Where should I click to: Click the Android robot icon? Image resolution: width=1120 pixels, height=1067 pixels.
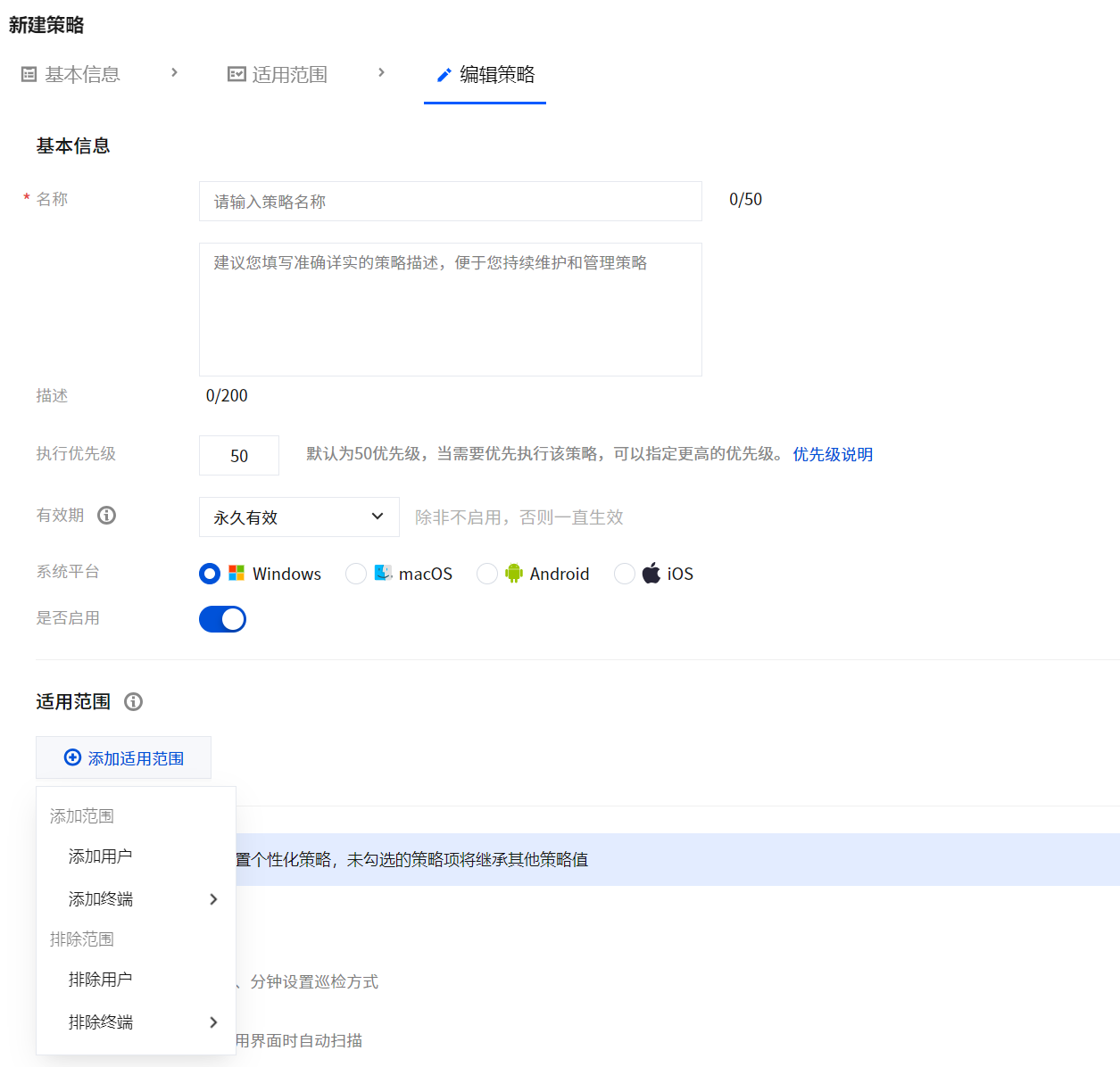click(x=514, y=574)
